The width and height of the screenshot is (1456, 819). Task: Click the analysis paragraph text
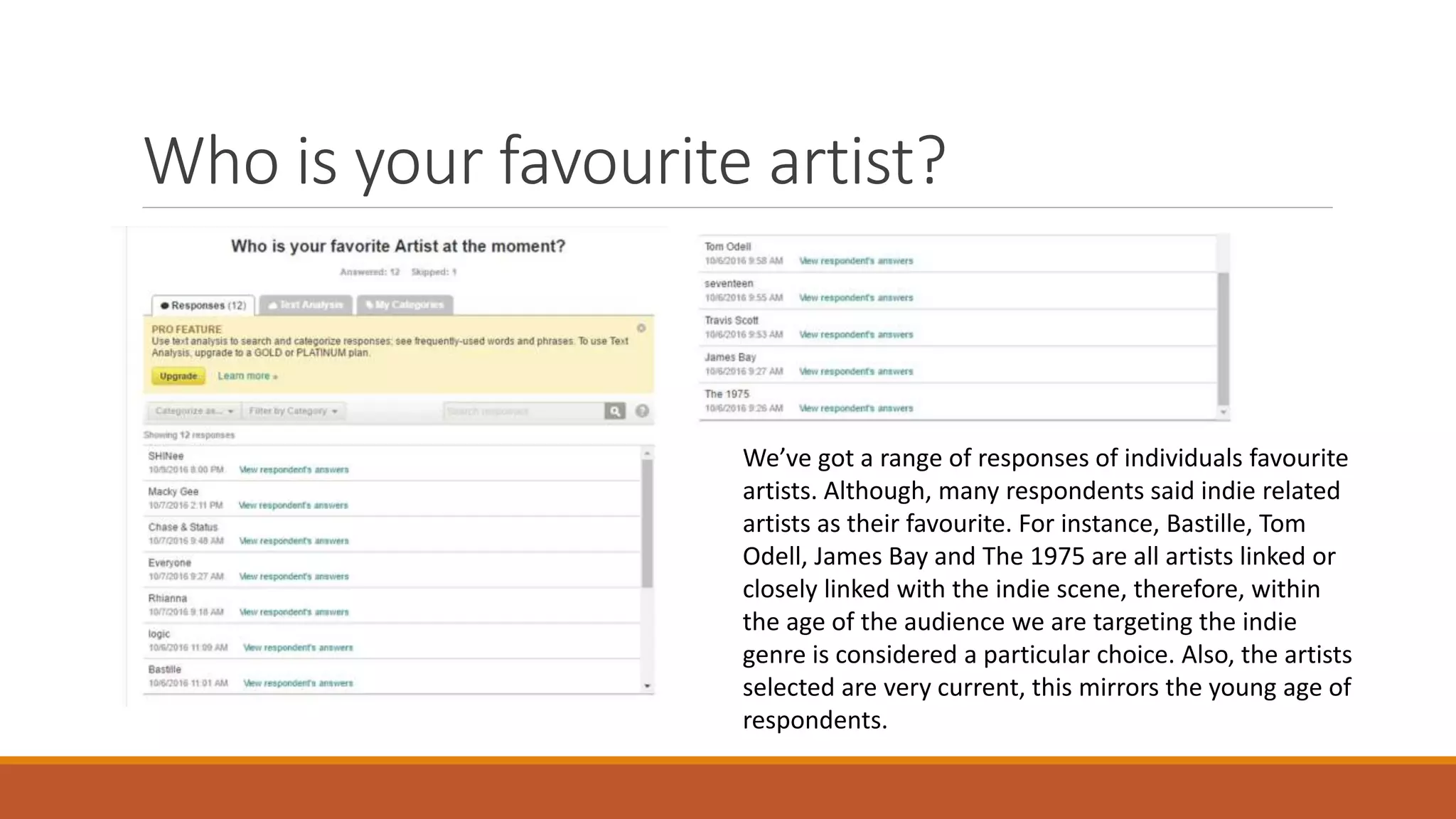click(1047, 589)
